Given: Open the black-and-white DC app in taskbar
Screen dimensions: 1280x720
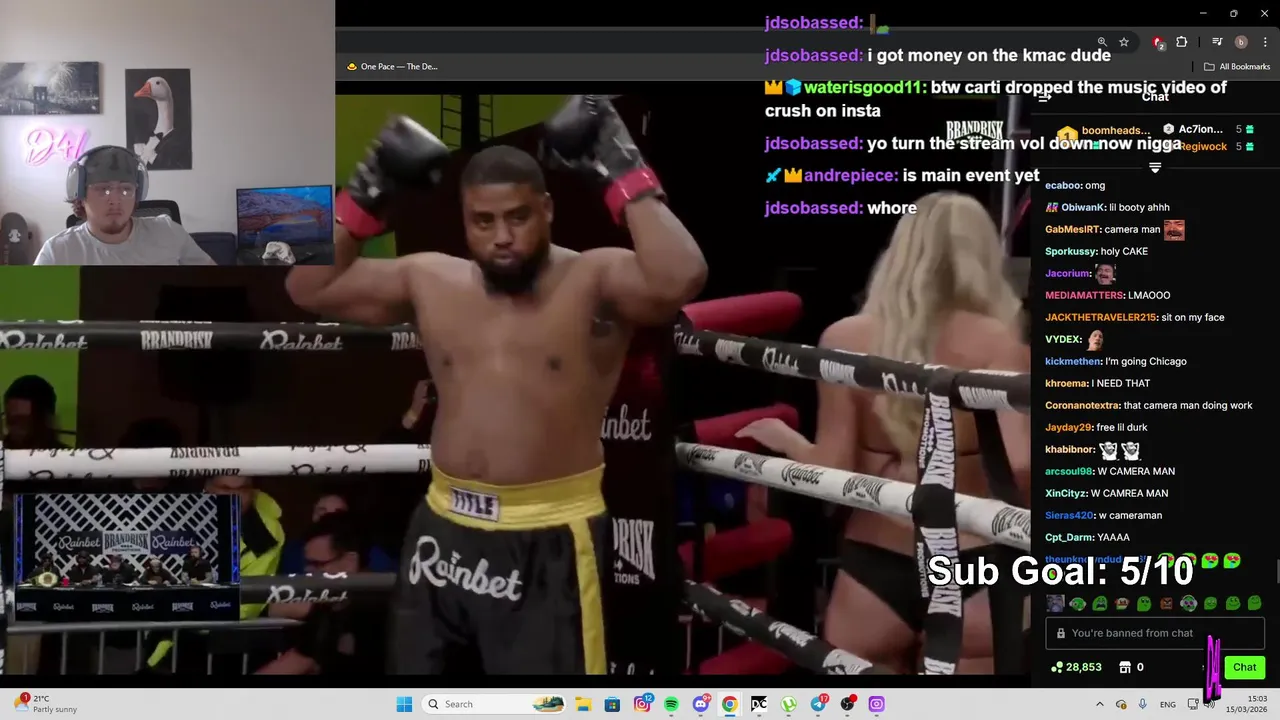Looking at the screenshot, I should (759, 704).
